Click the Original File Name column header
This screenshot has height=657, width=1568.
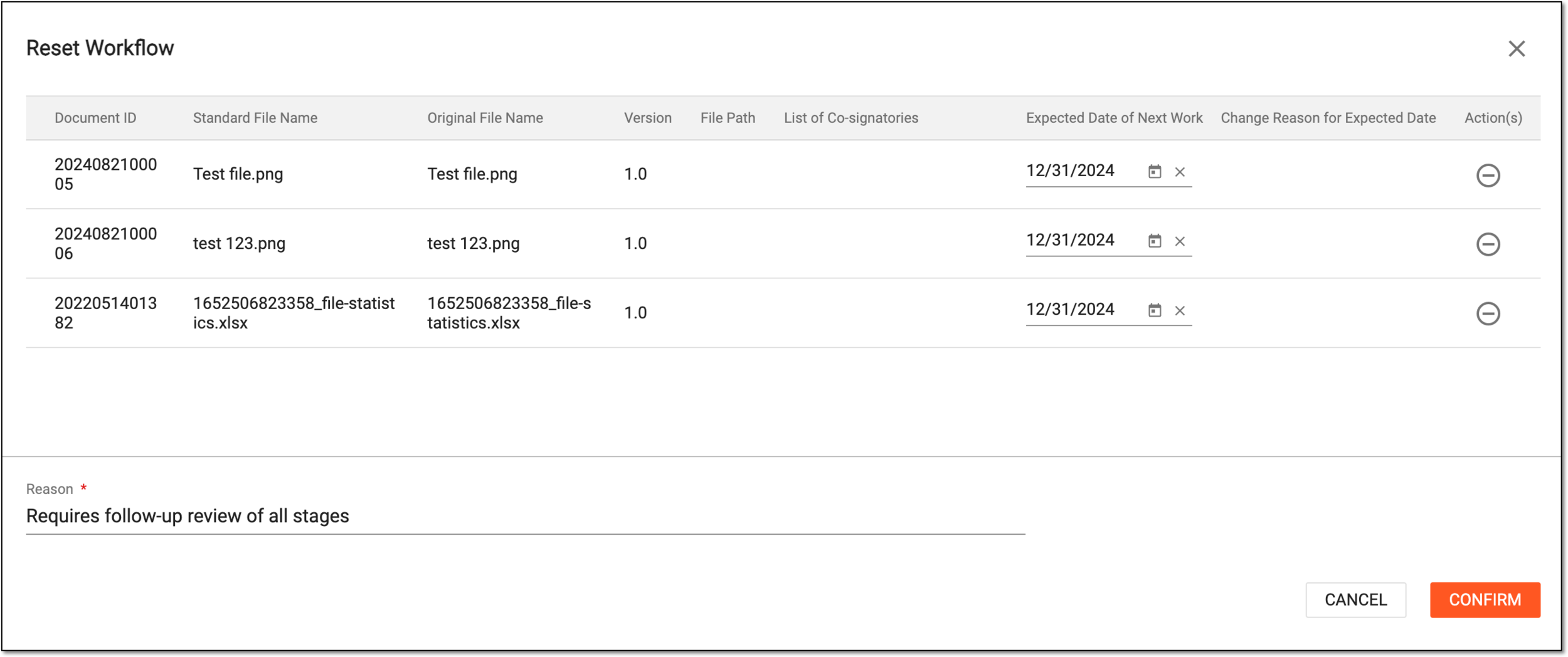[x=485, y=118]
